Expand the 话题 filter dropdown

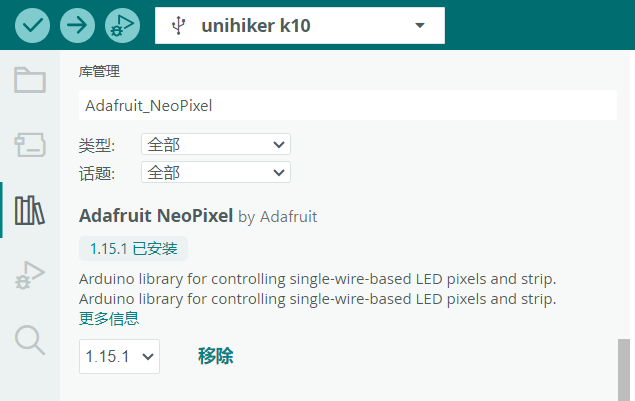pyautogui.click(x=216, y=172)
